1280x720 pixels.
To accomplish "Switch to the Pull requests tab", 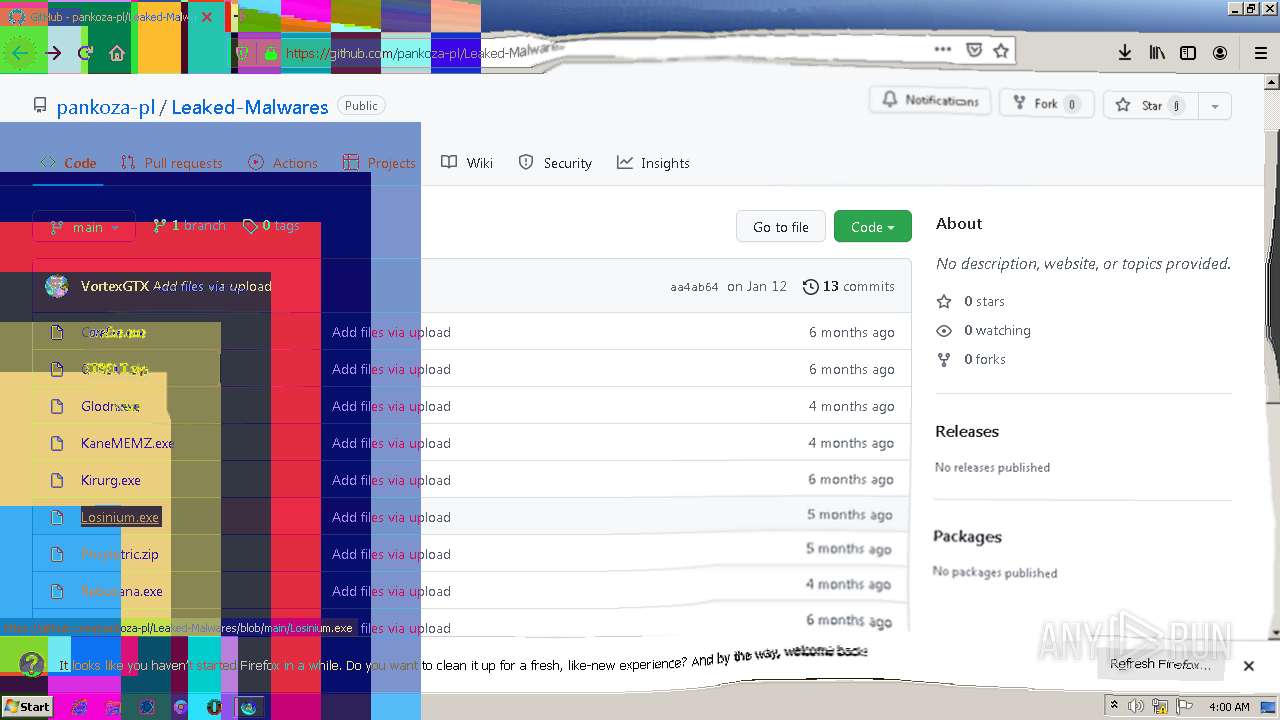I will coord(171,163).
